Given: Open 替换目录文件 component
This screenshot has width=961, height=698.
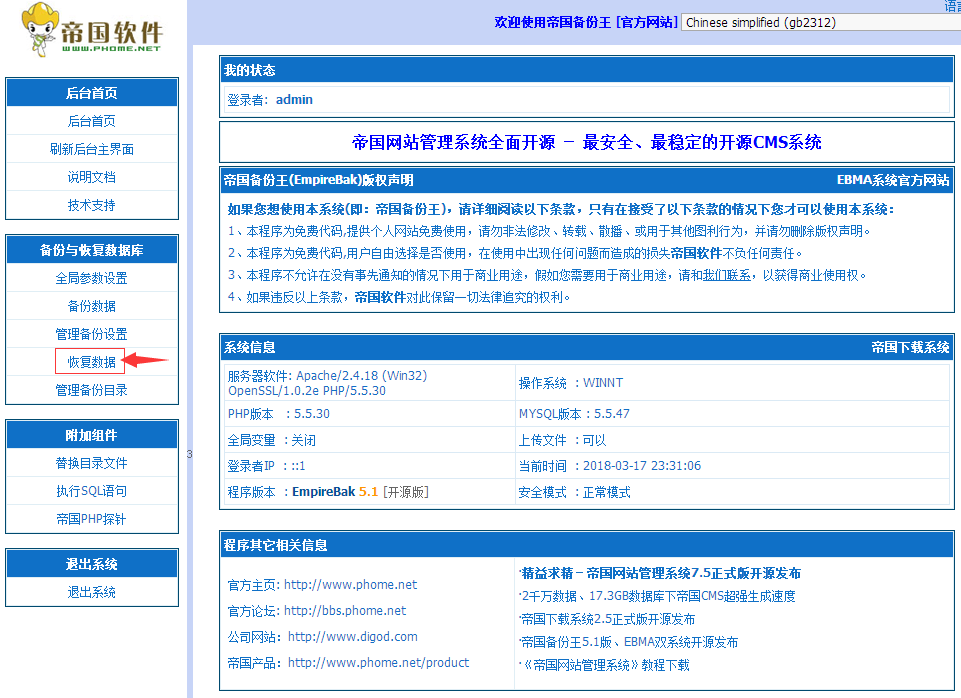Looking at the screenshot, I should pos(91,463).
